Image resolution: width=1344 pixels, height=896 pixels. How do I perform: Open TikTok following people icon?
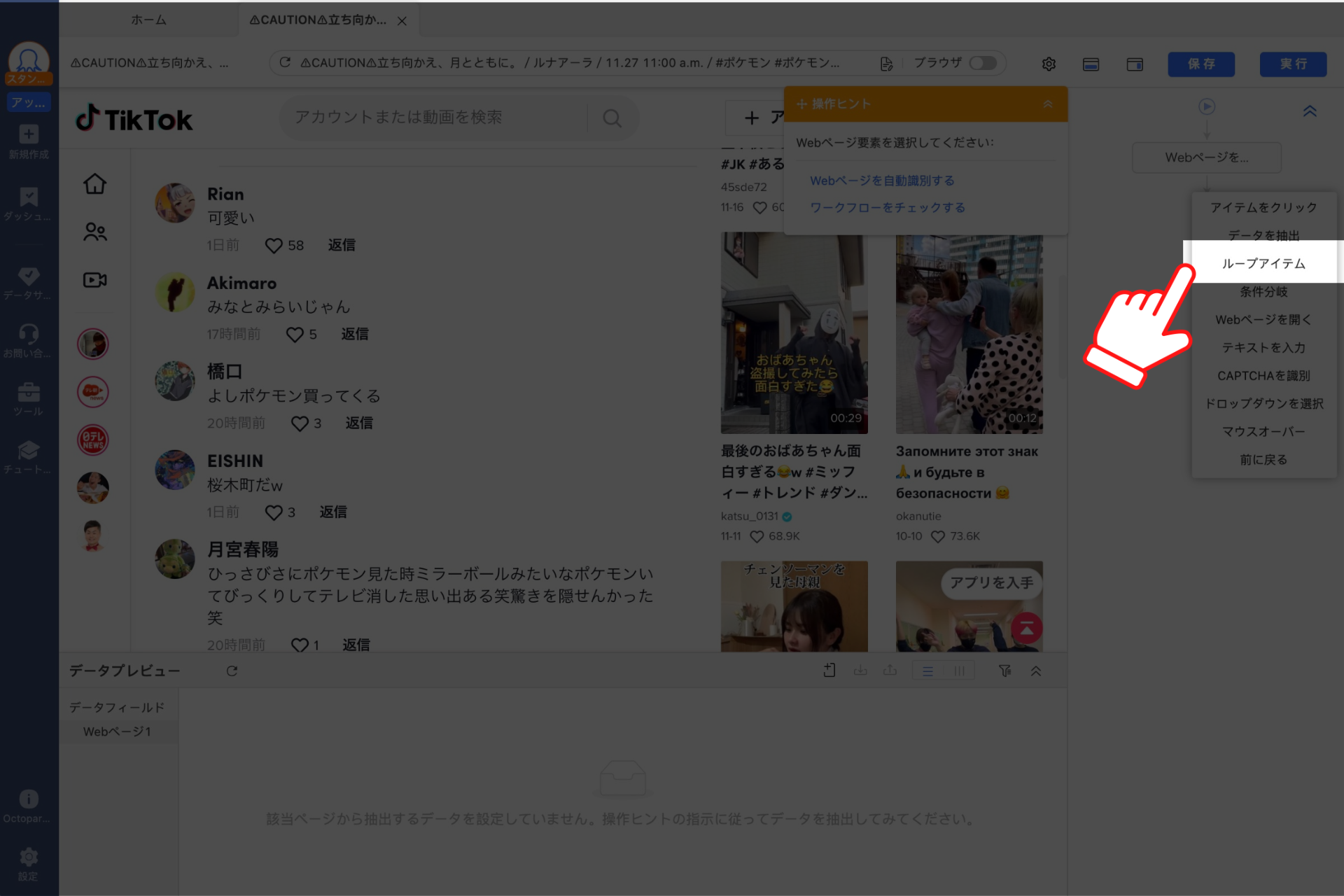94,232
